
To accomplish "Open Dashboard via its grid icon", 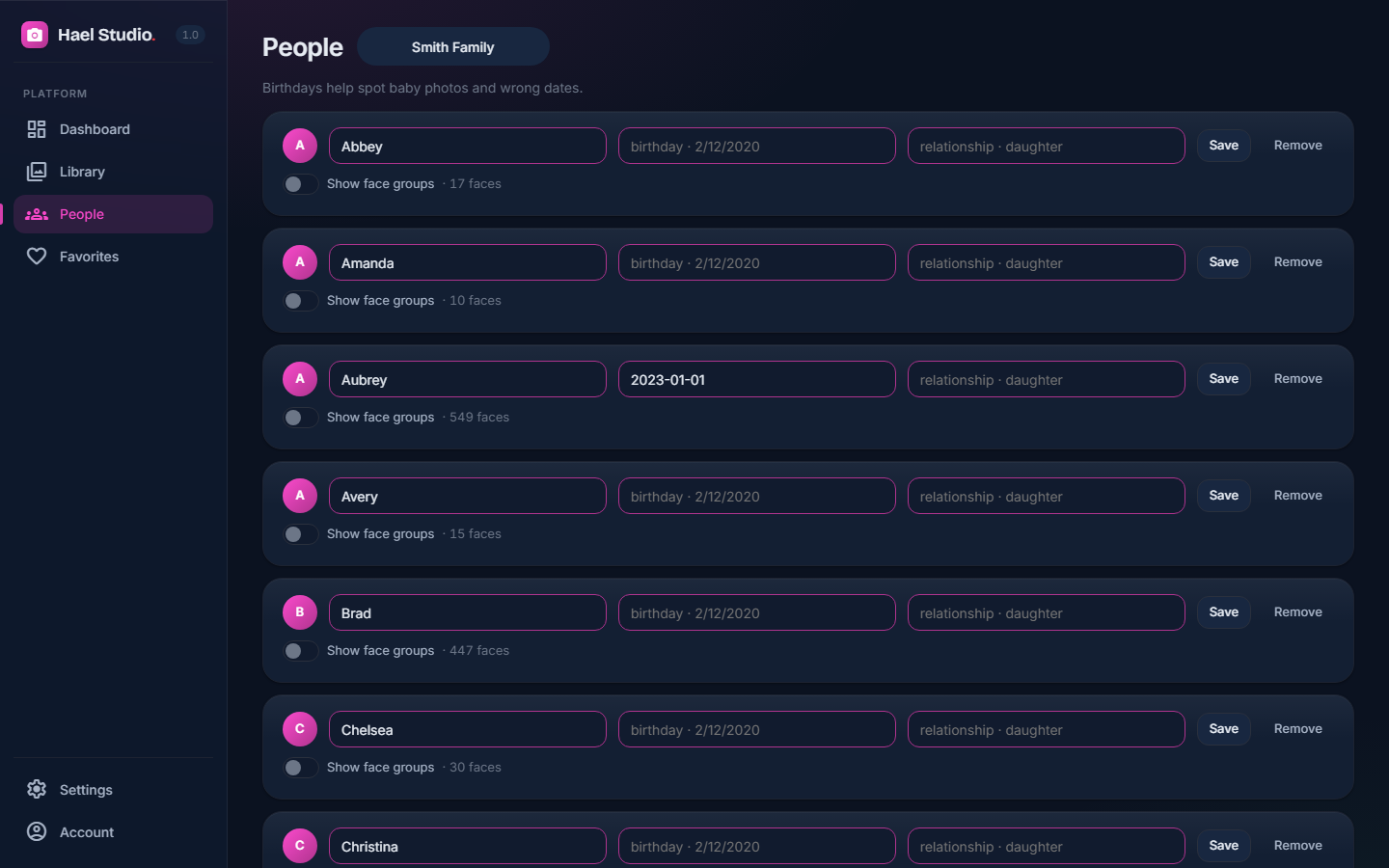I will coord(37,129).
